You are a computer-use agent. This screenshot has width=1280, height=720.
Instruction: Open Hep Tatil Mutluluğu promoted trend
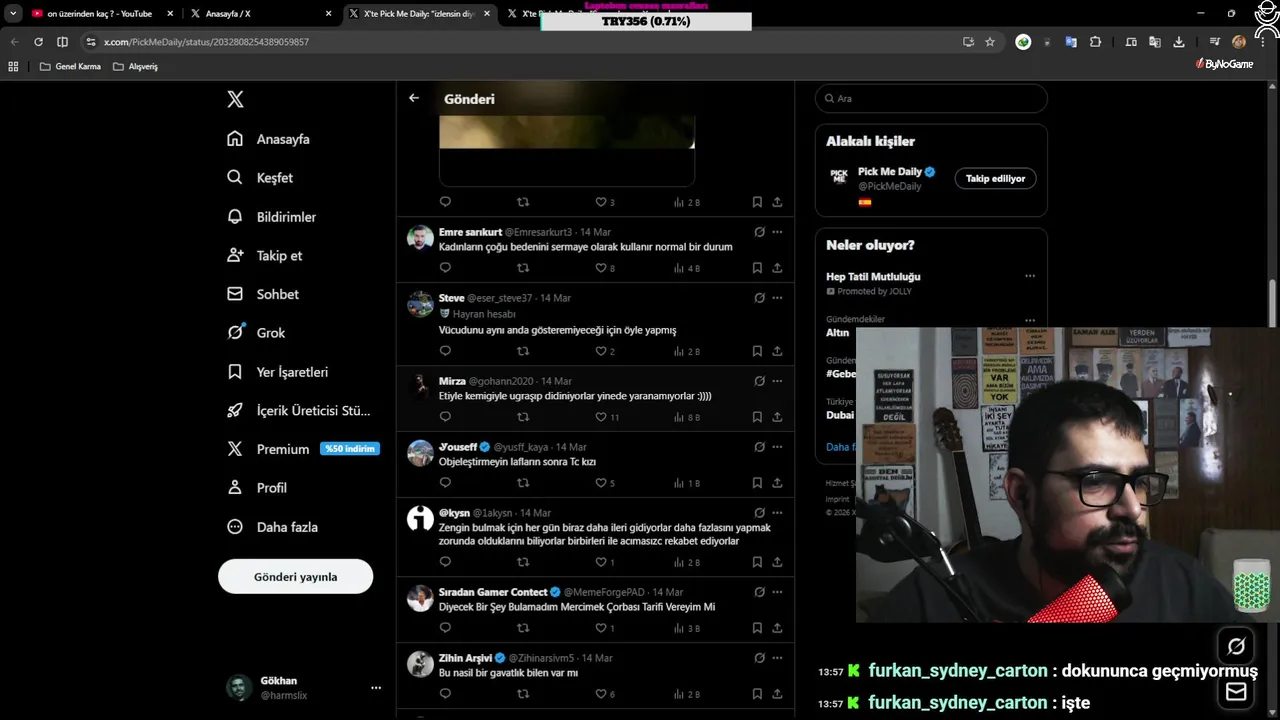pyautogui.click(x=873, y=277)
